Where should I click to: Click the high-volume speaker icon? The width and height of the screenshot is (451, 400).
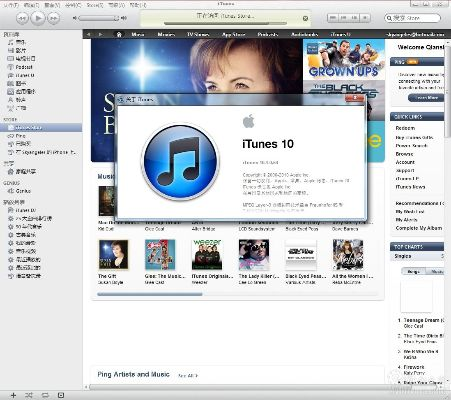124,18
